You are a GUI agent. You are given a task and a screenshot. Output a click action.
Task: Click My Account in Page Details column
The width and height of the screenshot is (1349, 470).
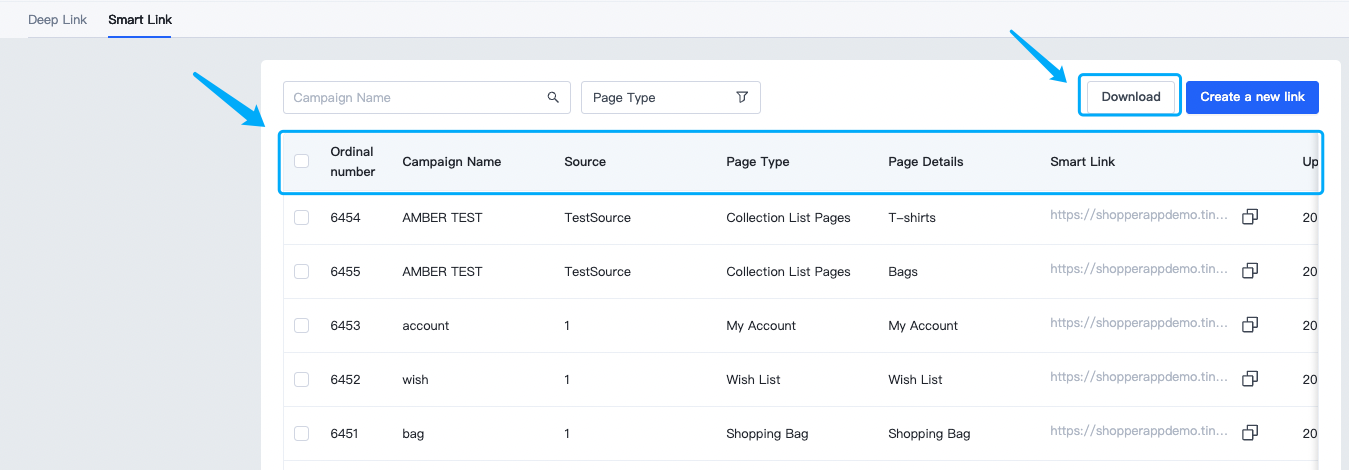923,325
